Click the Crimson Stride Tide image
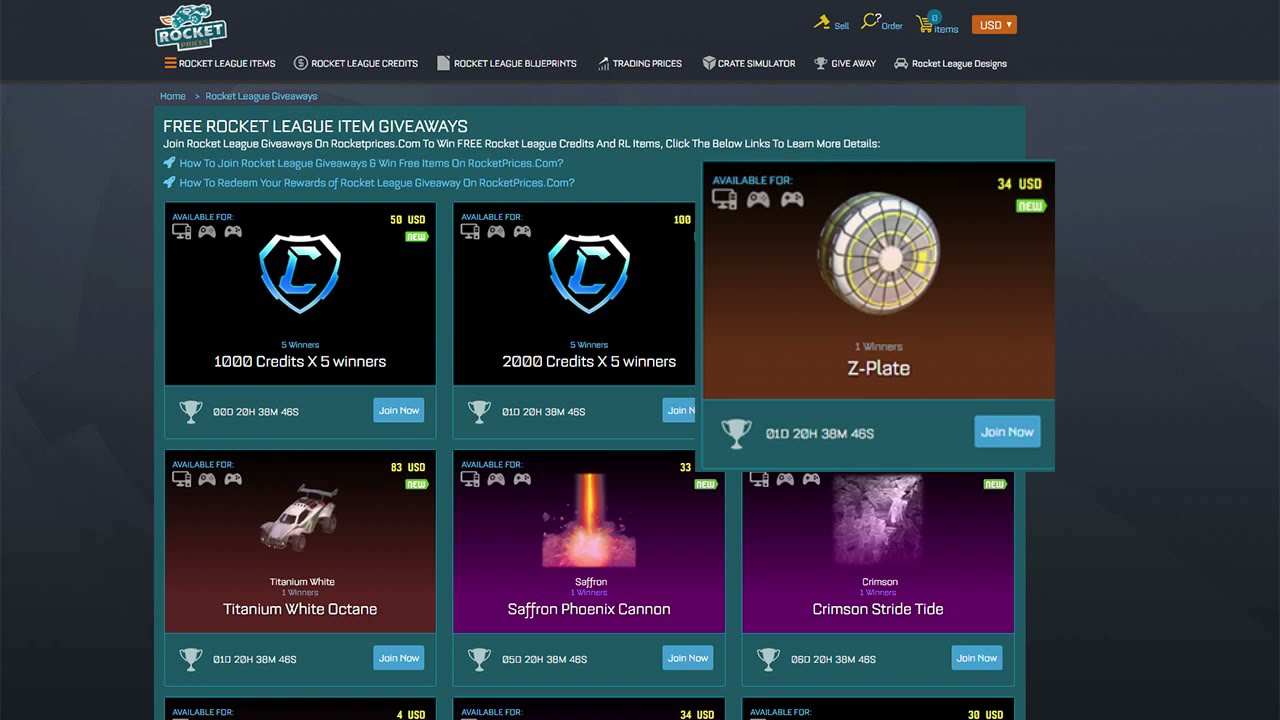Image resolution: width=1280 pixels, height=720 pixels. coord(877,520)
